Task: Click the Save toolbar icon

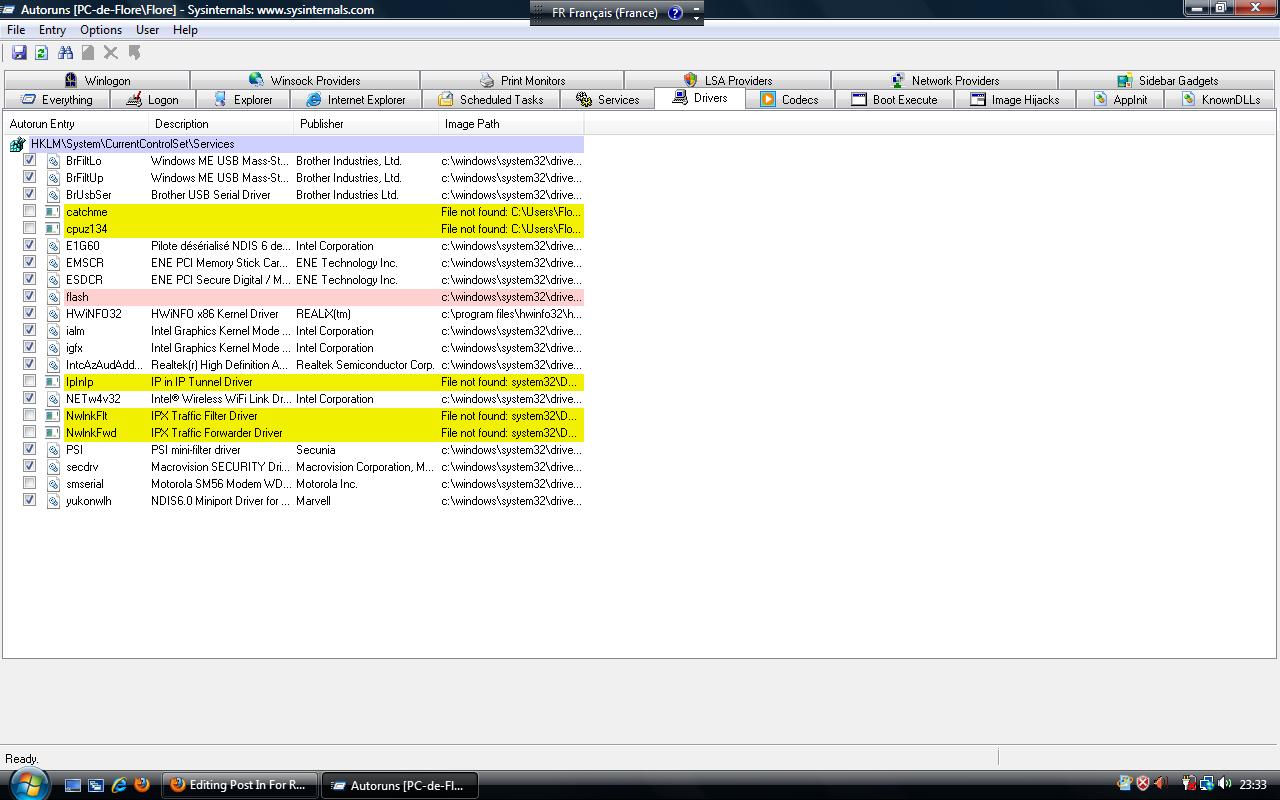Action: pos(18,53)
